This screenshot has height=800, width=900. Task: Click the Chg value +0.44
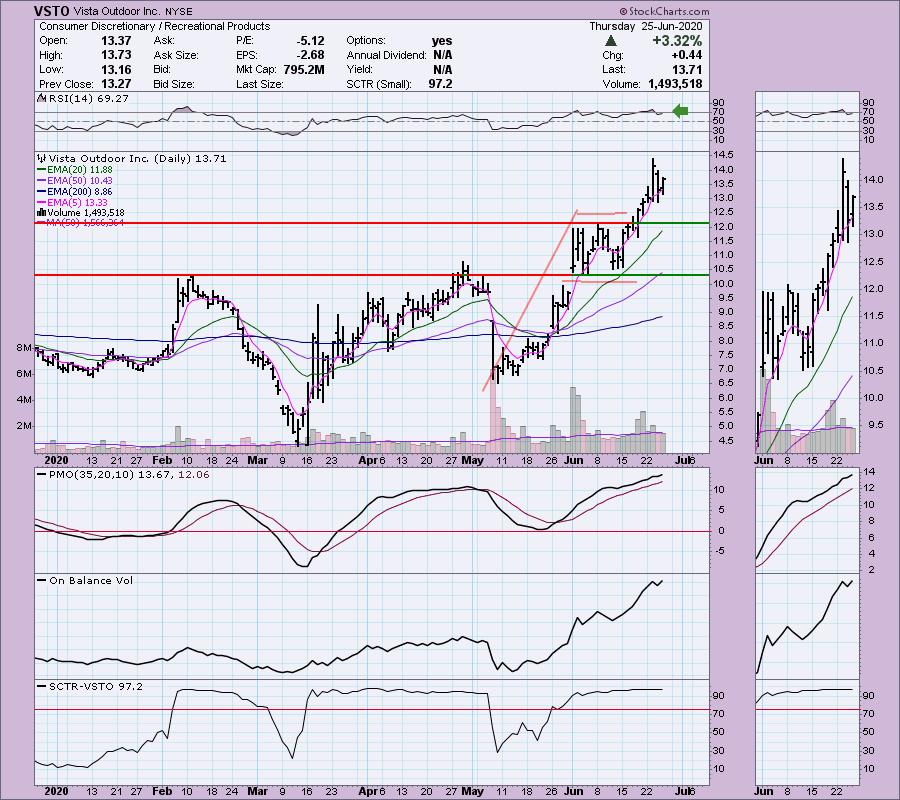(x=686, y=55)
